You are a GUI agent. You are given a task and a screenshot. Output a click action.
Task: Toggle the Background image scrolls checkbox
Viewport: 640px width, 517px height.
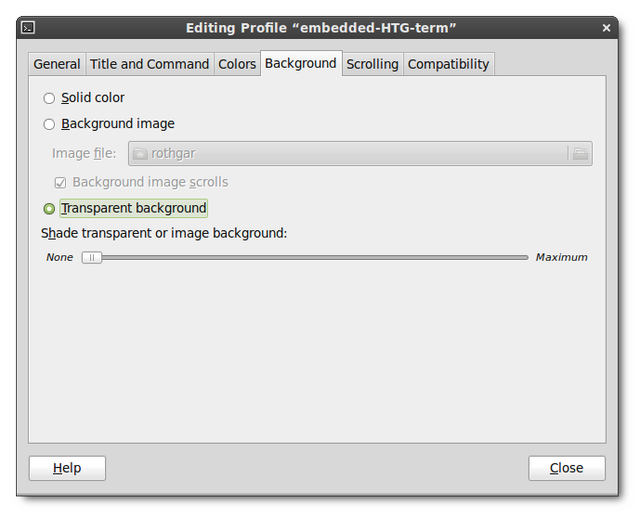(60, 183)
